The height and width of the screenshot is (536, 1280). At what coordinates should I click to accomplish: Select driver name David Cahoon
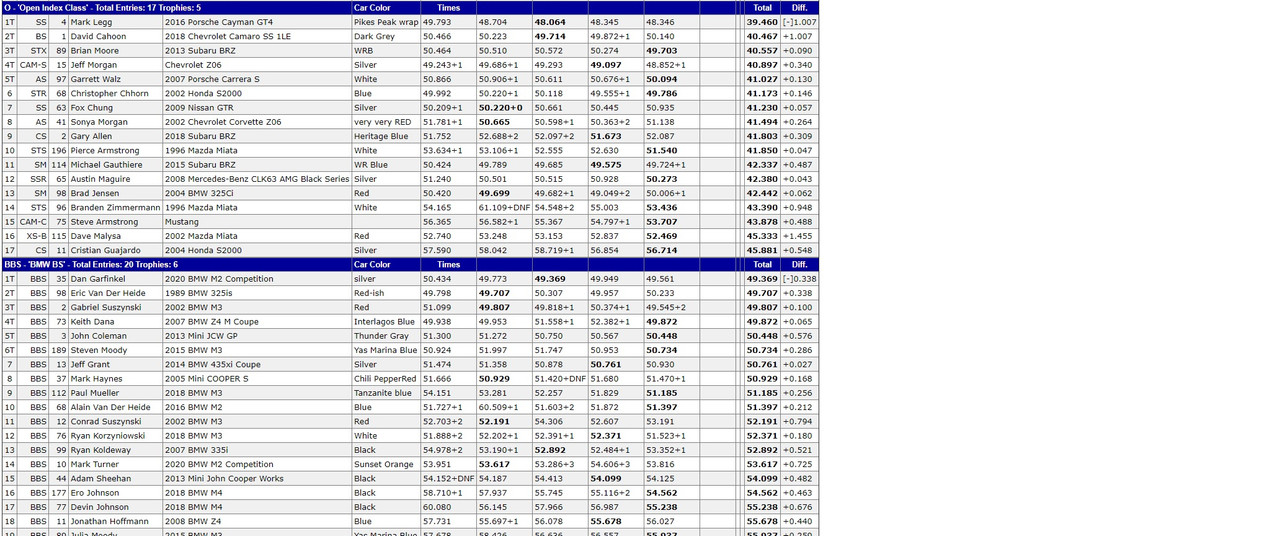tap(98, 36)
